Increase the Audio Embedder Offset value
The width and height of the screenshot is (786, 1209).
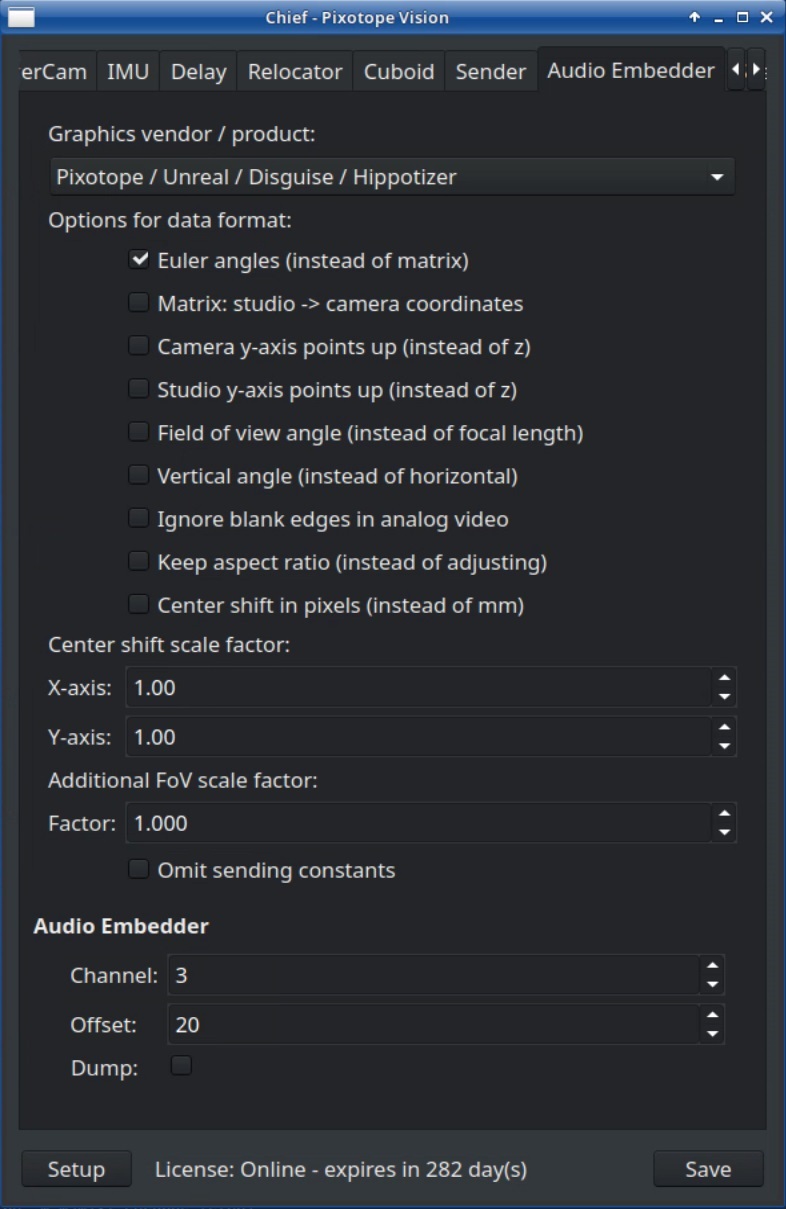click(x=712, y=1015)
